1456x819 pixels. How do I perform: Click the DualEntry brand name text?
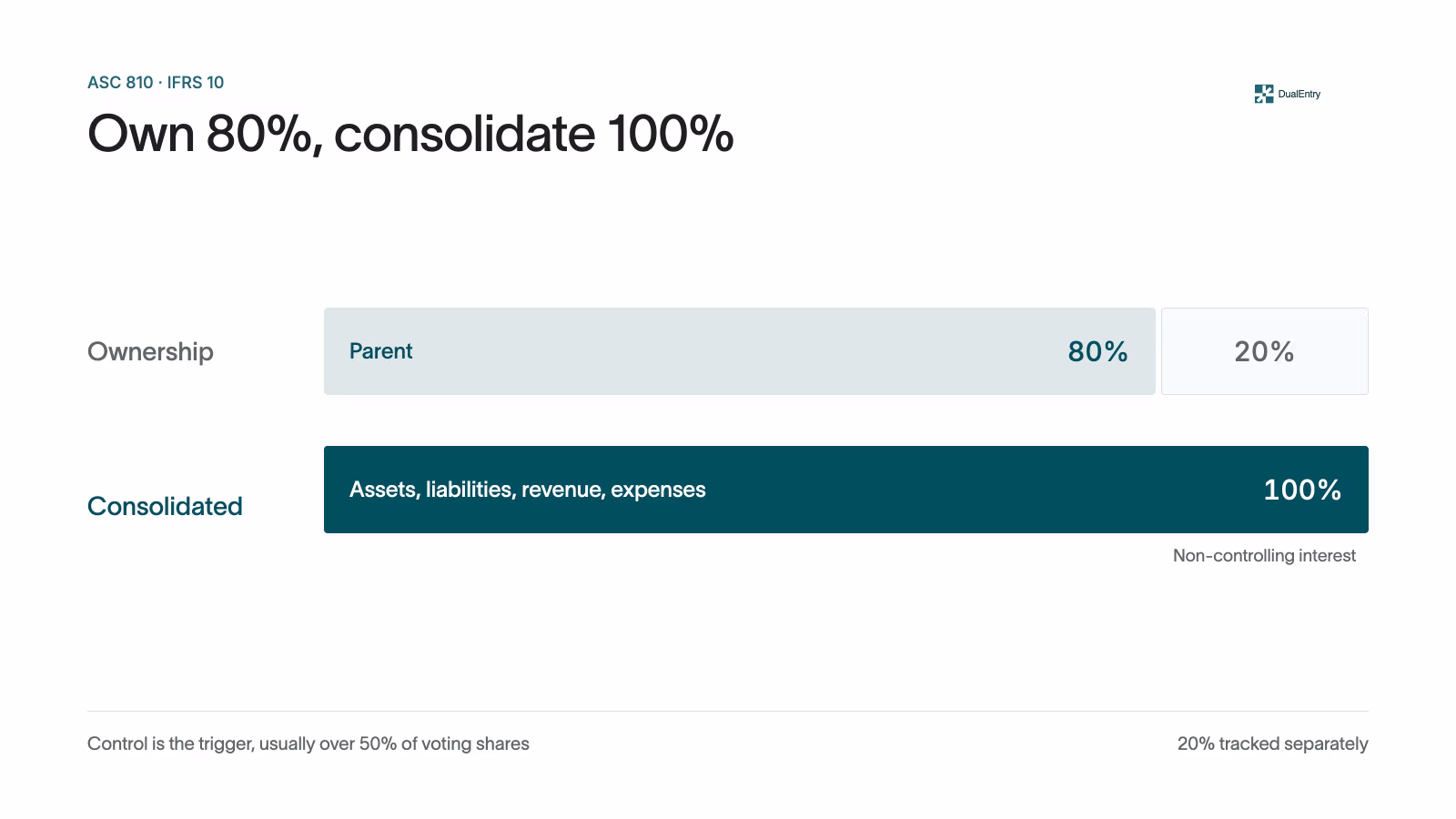[1299, 94]
